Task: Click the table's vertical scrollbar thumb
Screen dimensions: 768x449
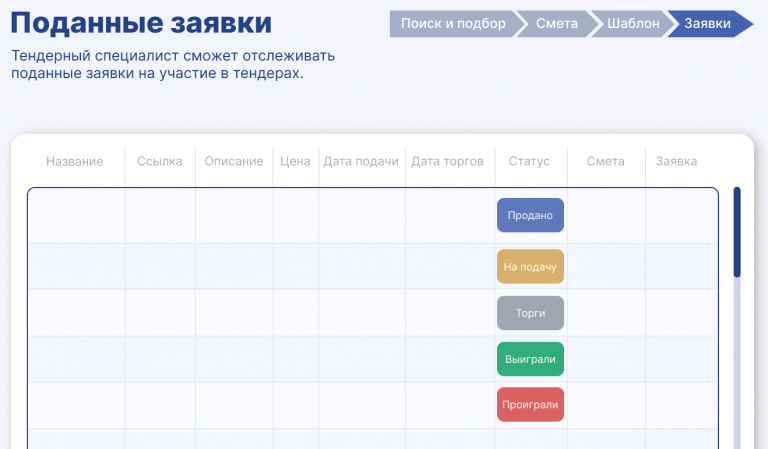Action: [x=737, y=231]
